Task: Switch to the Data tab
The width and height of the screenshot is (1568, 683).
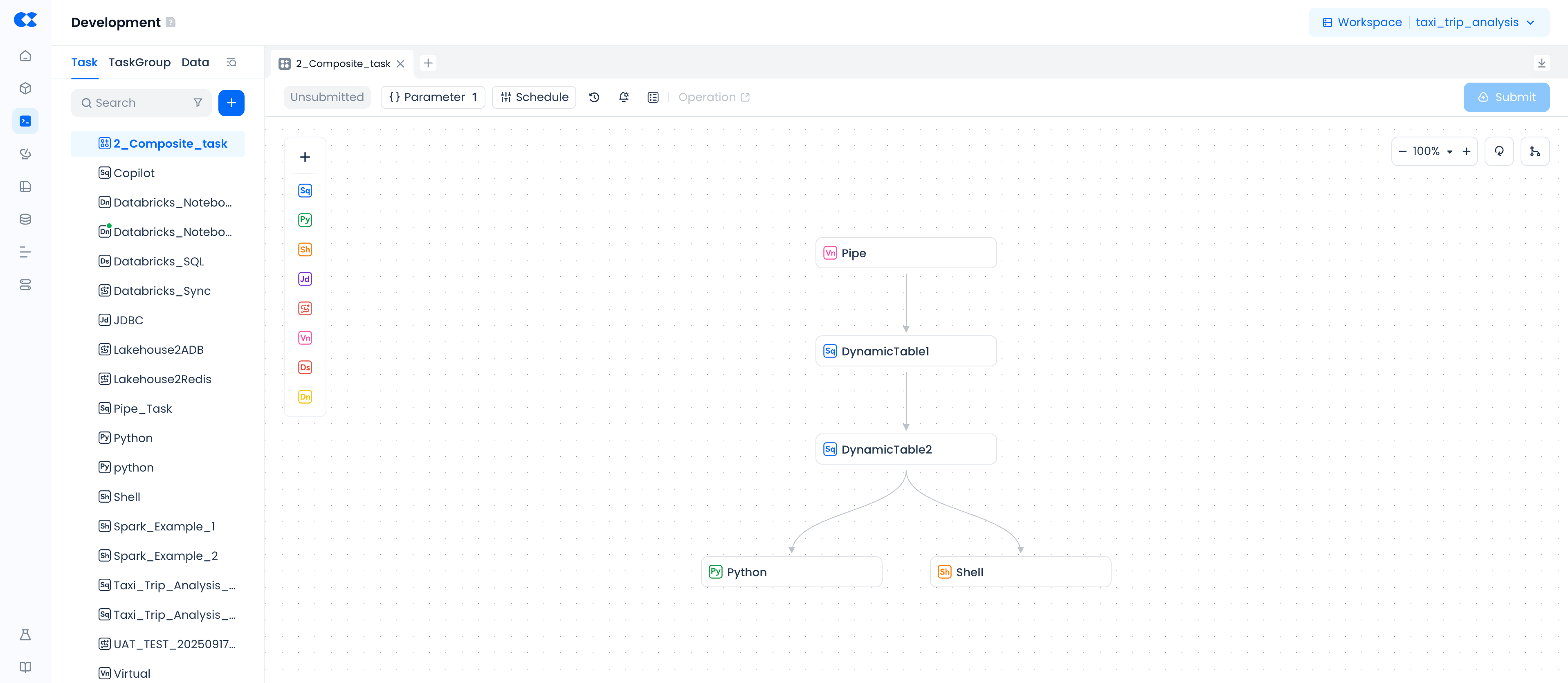Action: pyautogui.click(x=195, y=62)
